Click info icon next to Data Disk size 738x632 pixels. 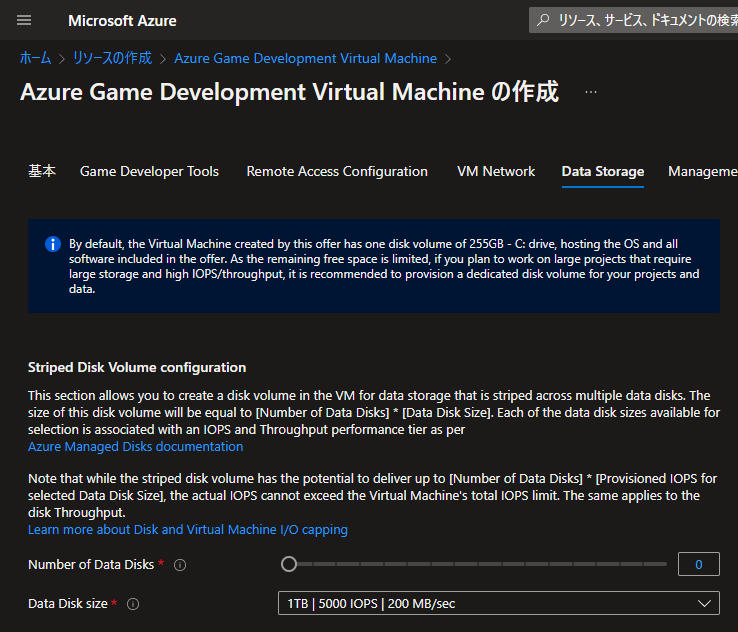pyautogui.click(x=133, y=604)
